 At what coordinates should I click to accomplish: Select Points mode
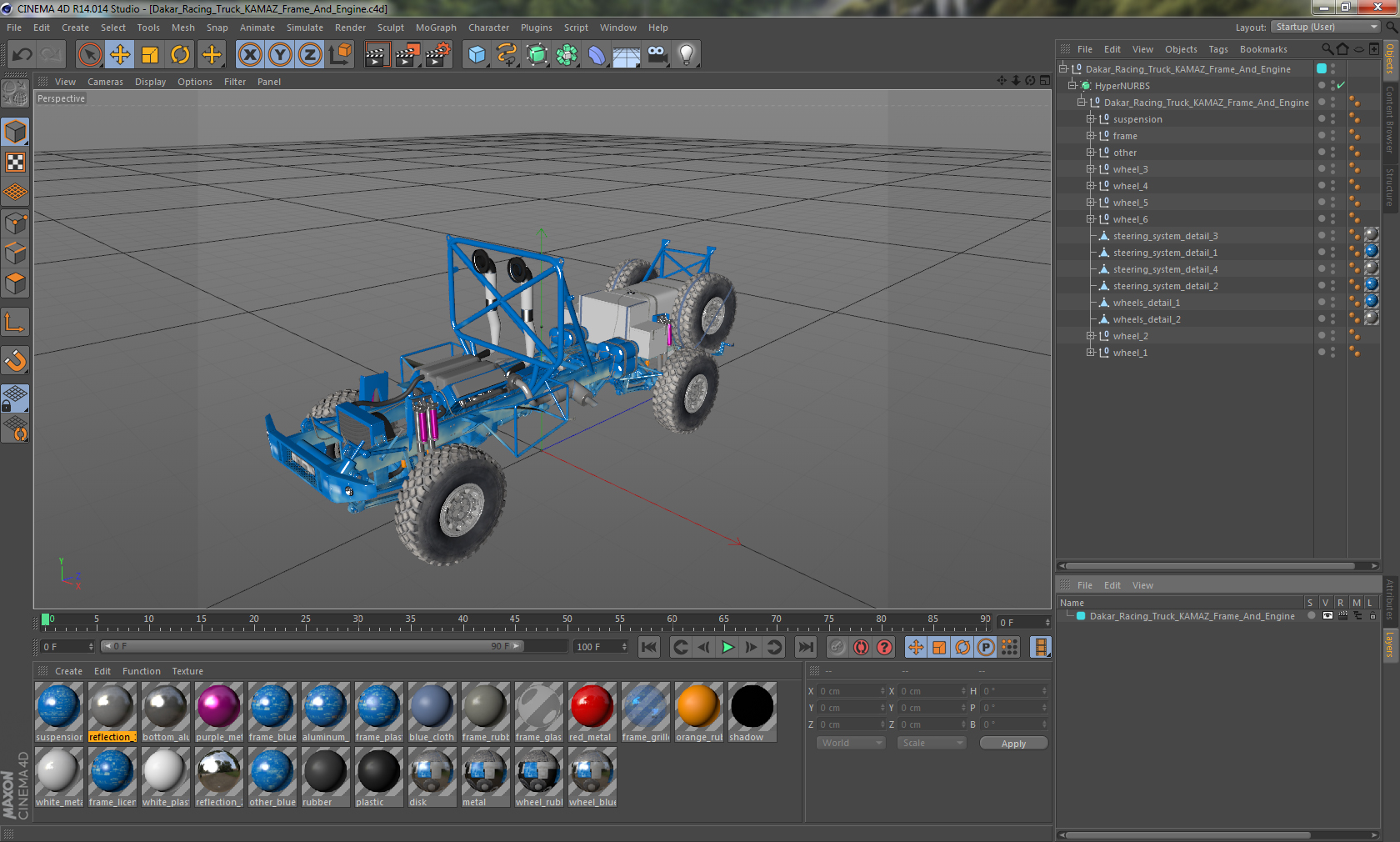coord(15,223)
